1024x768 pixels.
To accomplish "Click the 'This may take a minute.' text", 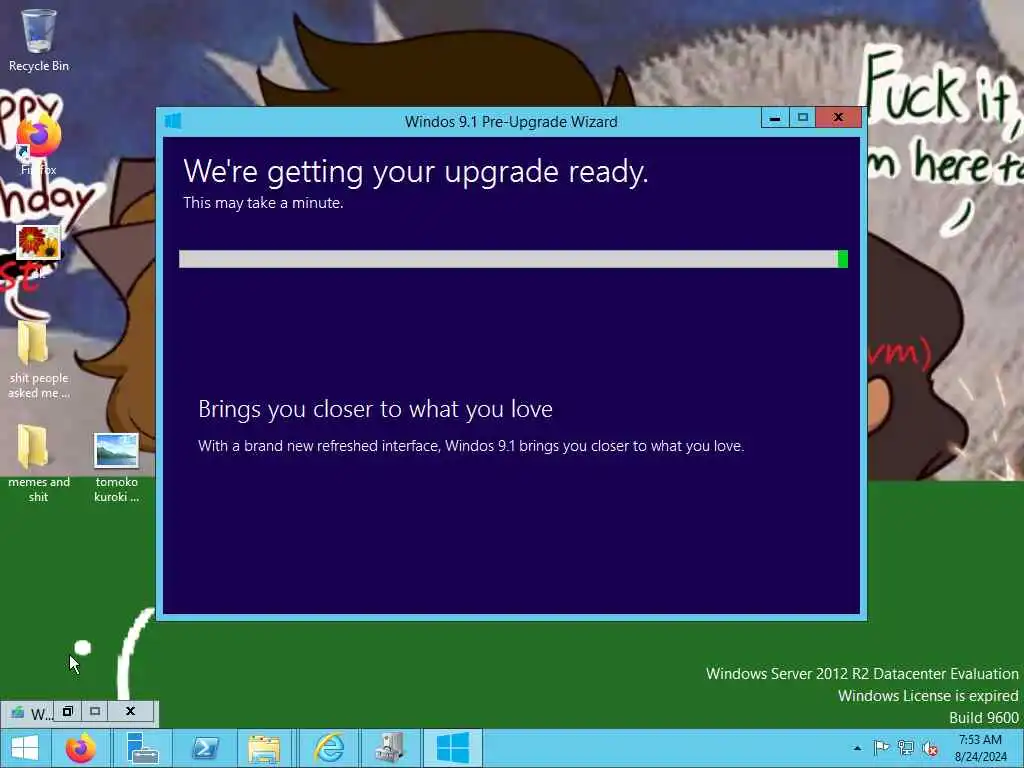I will tap(263, 203).
